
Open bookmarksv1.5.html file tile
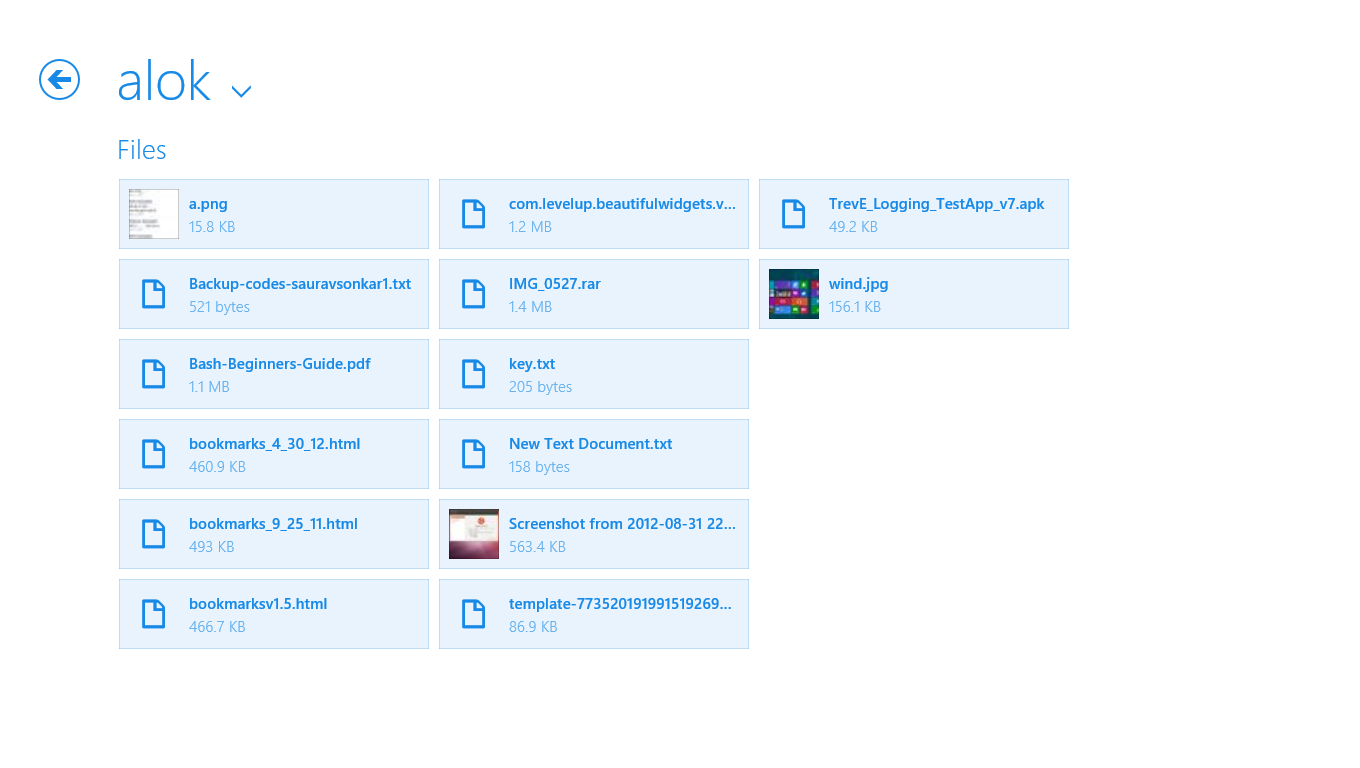(x=274, y=614)
